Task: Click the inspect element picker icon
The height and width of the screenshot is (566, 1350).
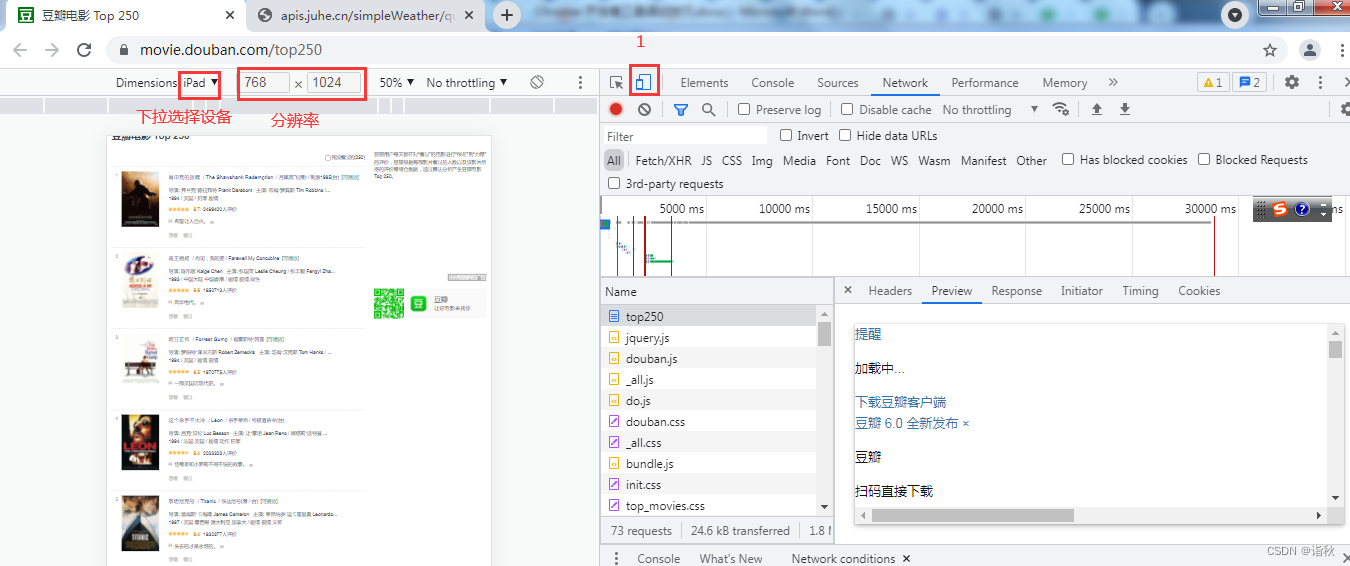Action: point(617,83)
